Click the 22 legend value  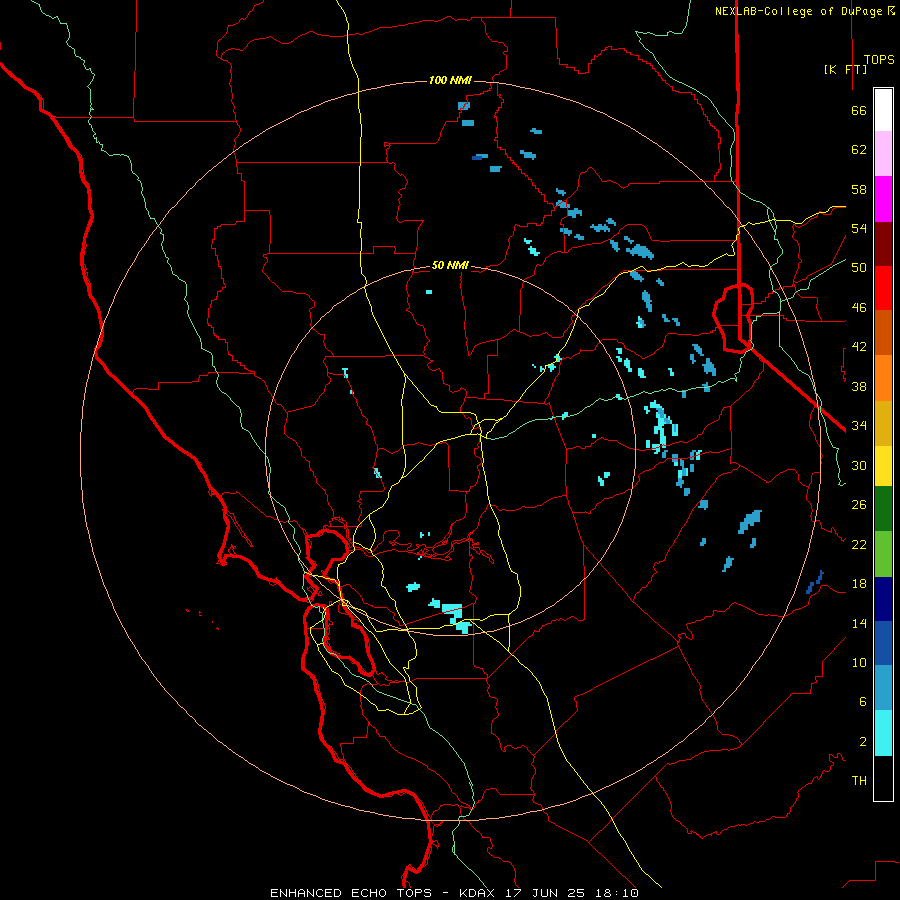point(859,544)
